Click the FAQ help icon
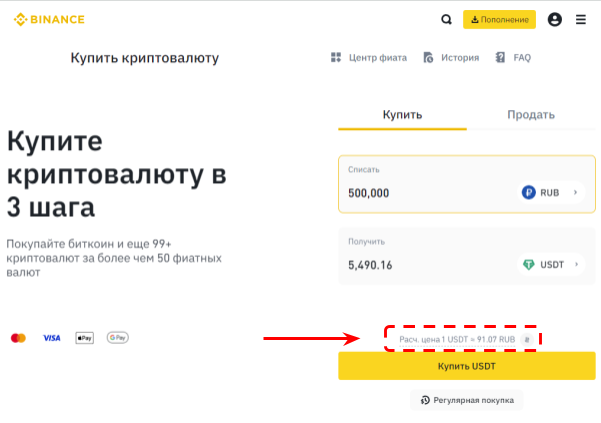This screenshot has width=601, height=423. pyautogui.click(x=501, y=58)
